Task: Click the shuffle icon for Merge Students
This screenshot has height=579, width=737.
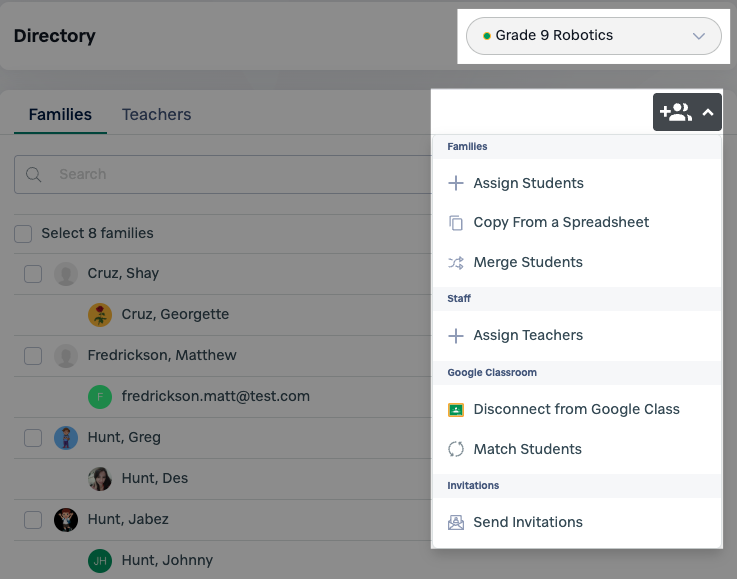Action: coord(455,262)
